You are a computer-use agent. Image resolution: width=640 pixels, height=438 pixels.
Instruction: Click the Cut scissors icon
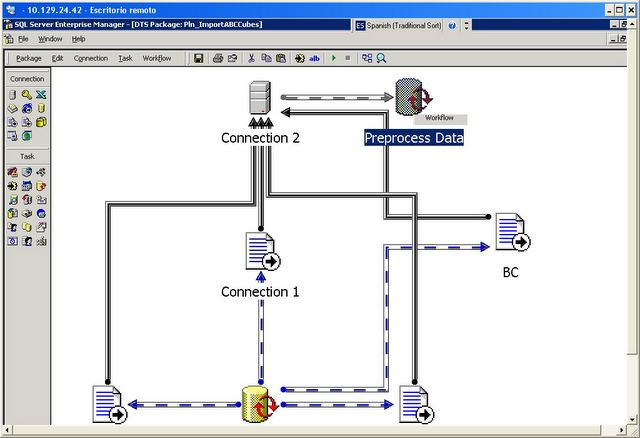pyautogui.click(x=251, y=58)
